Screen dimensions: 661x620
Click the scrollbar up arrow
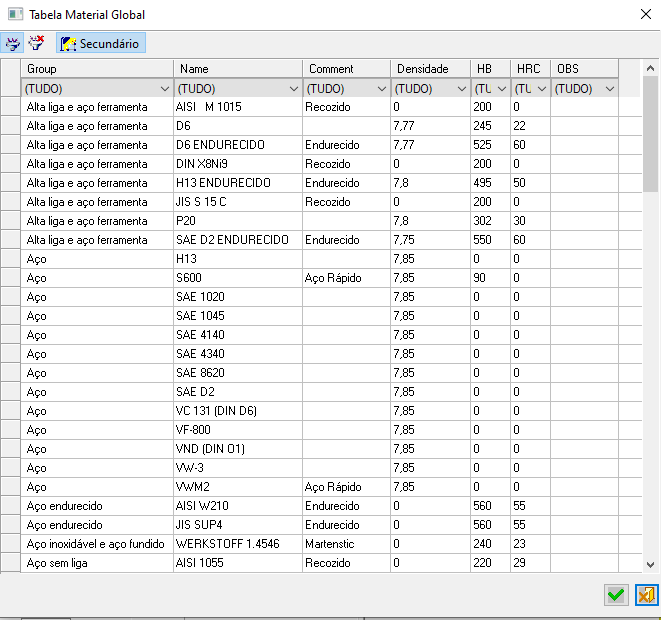click(x=650, y=68)
